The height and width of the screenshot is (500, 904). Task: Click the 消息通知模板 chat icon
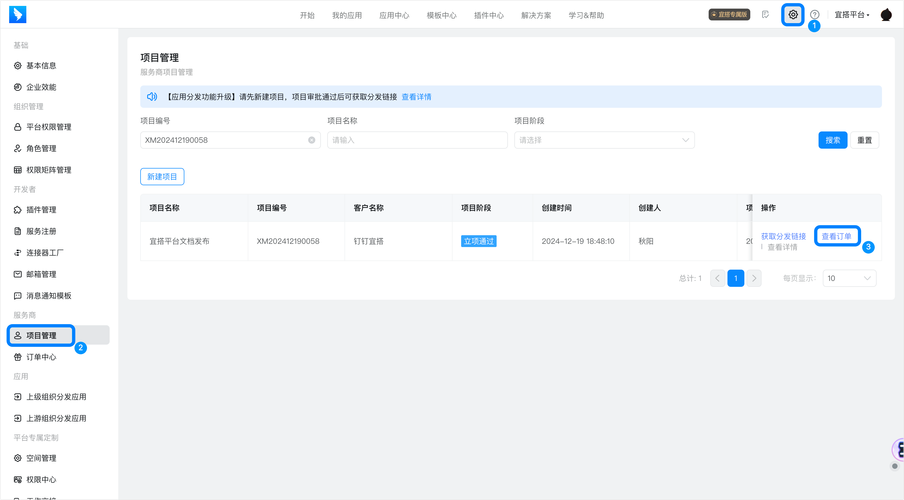pyautogui.click(x=17, y=295)
